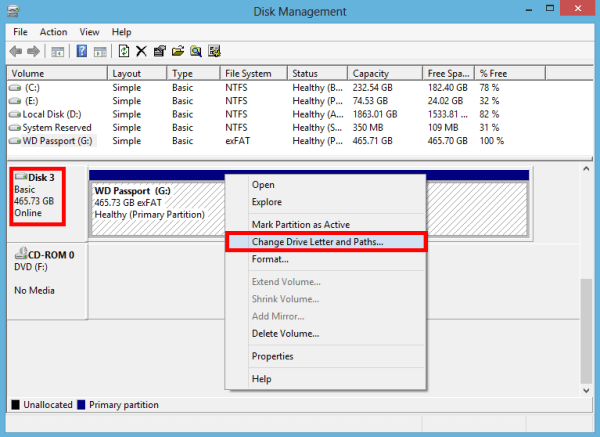Click the black X Delete icon
This screenshot has width=600, height=437.
pos(141,51)
